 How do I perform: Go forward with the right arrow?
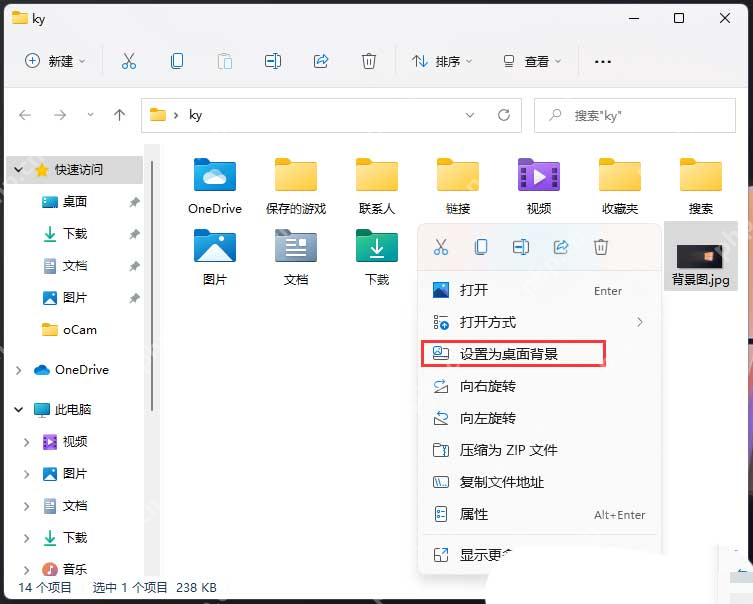click(60, 115)
